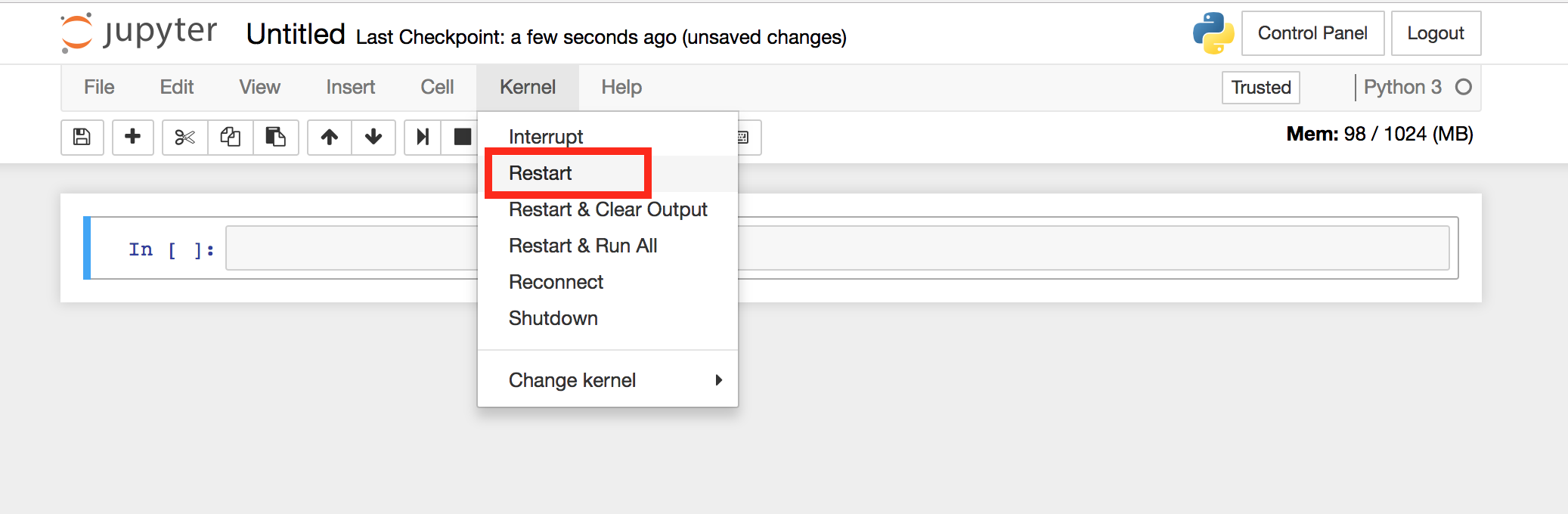Image resolution: width=1568 pixels, height=514 pixels.
Task: Open the Help menu
Action: click(x=621, y=87)
